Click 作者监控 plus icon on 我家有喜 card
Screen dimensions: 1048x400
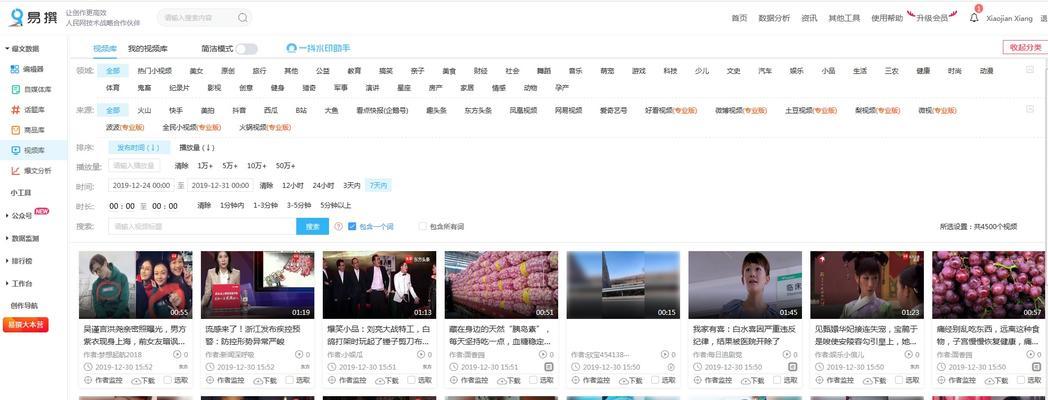[697, 380]
